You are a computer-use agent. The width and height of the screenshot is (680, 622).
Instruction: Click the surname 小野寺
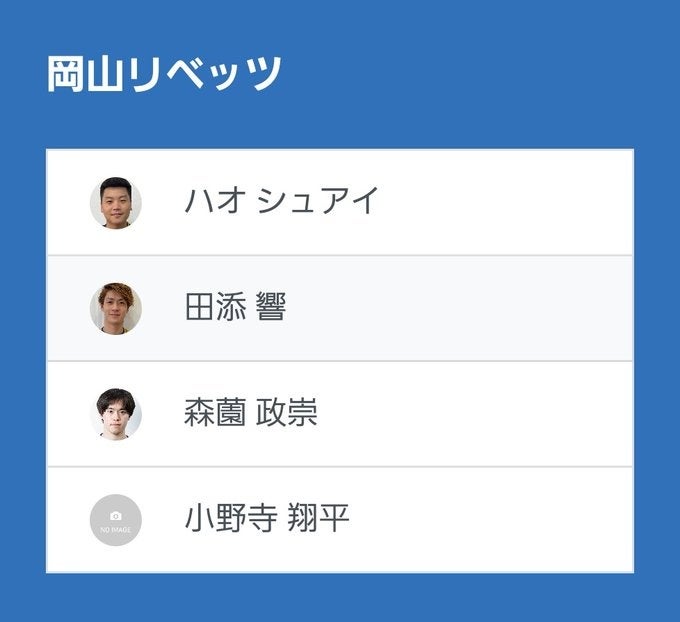pyautogui.click(x=230, y=520)
